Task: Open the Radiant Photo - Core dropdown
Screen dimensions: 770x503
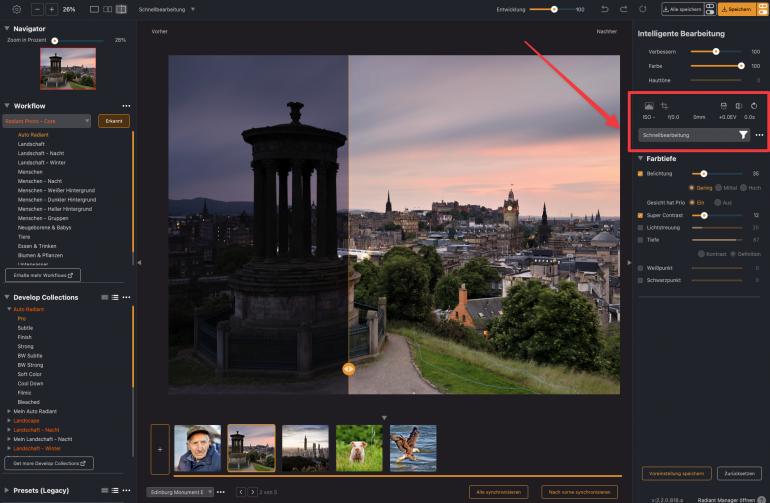Action: (x=48, y=121)
